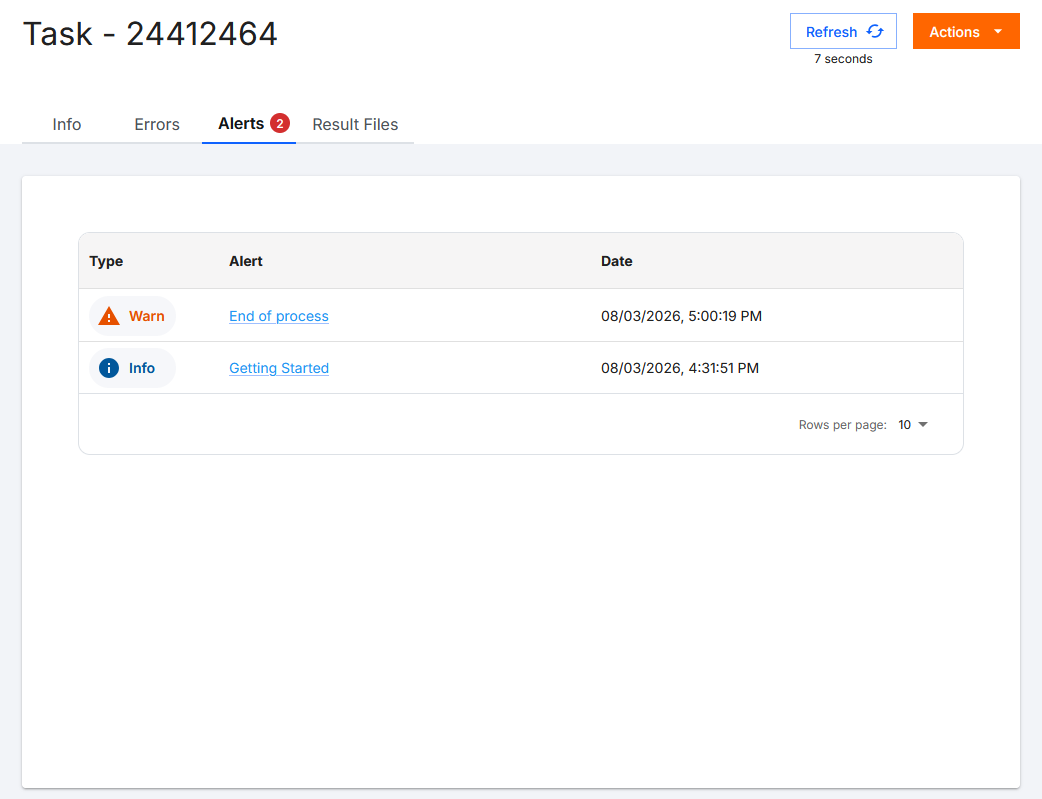Select the date 08/03/2026, 5:00:19 PM
The image size is (1042, 799).
tap(681, 316)
